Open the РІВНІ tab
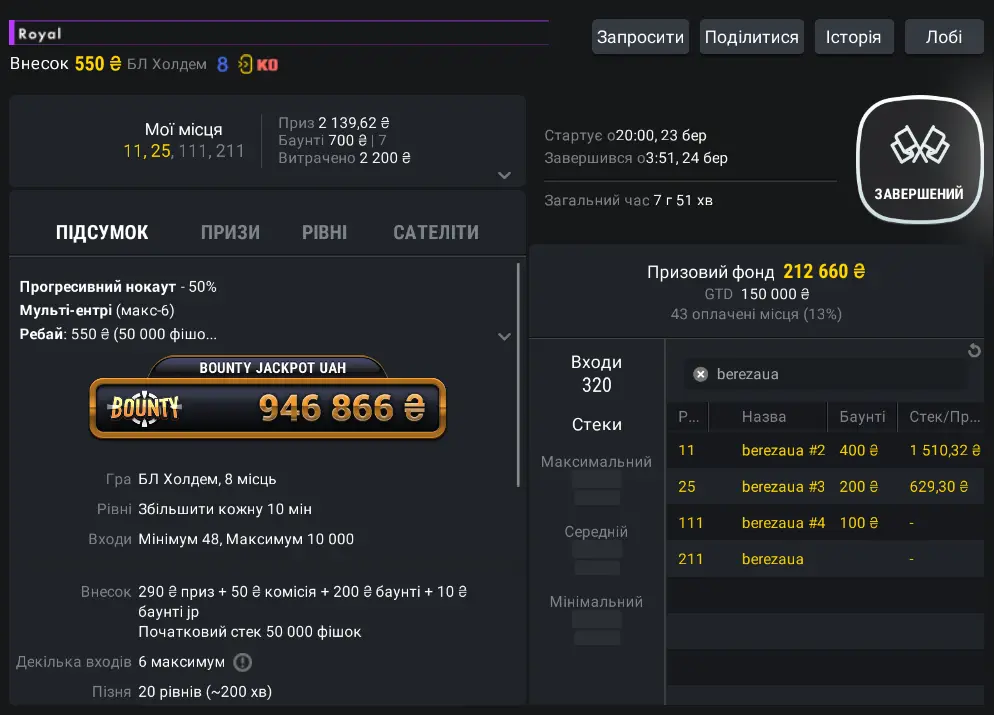Screen dimensions: 994x715 (x=324, y=233)
